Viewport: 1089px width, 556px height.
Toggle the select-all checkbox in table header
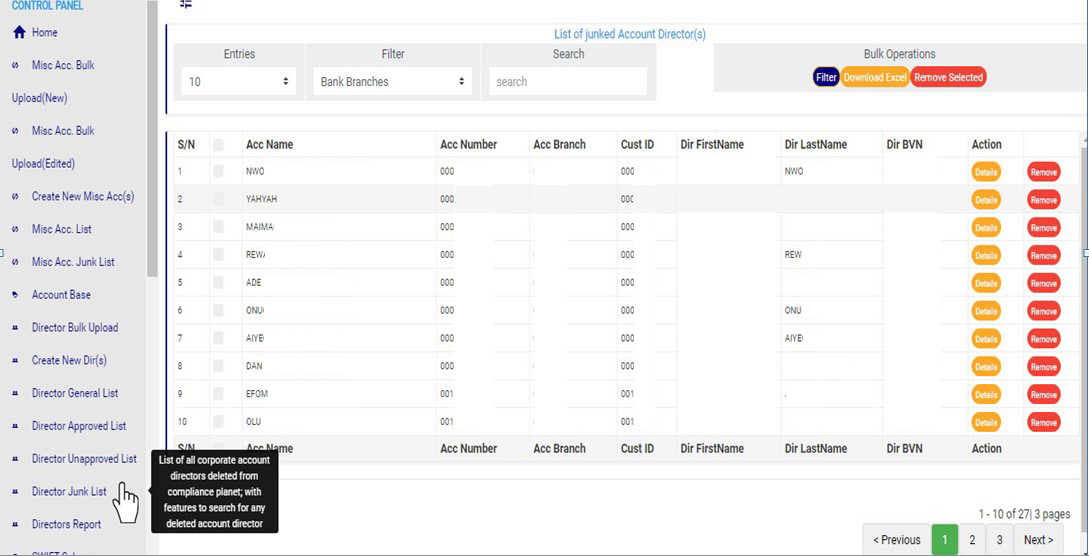point(218,145)
